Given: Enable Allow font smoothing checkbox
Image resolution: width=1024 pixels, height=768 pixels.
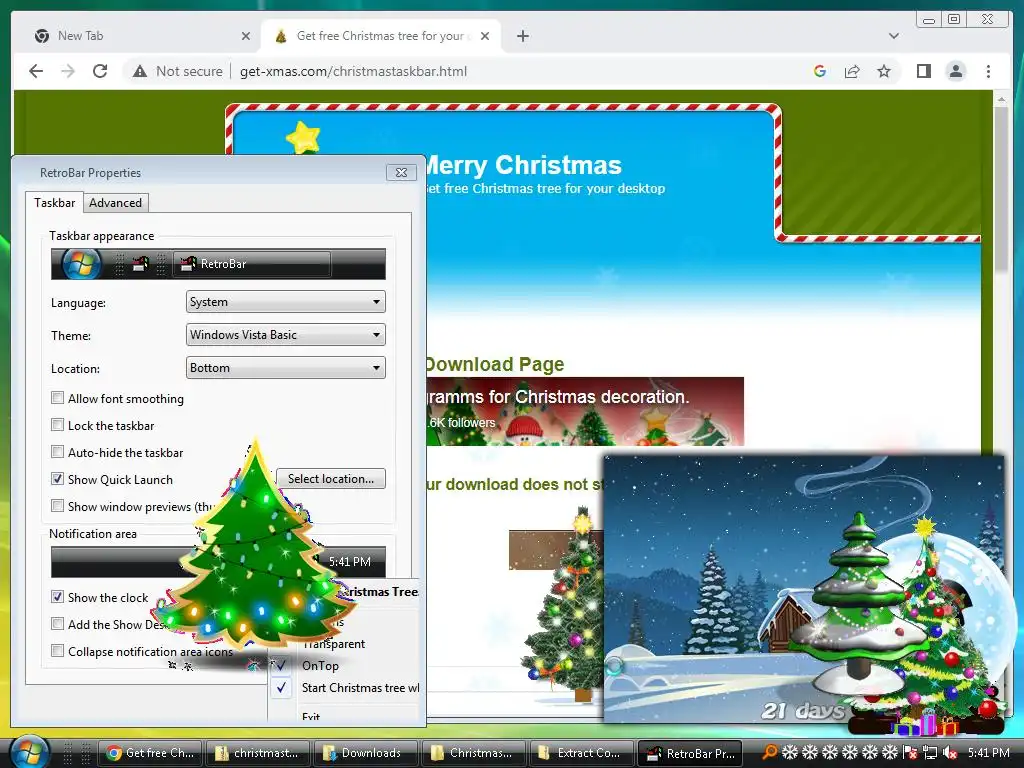Looking at the screenshot, I should point(57,398).
